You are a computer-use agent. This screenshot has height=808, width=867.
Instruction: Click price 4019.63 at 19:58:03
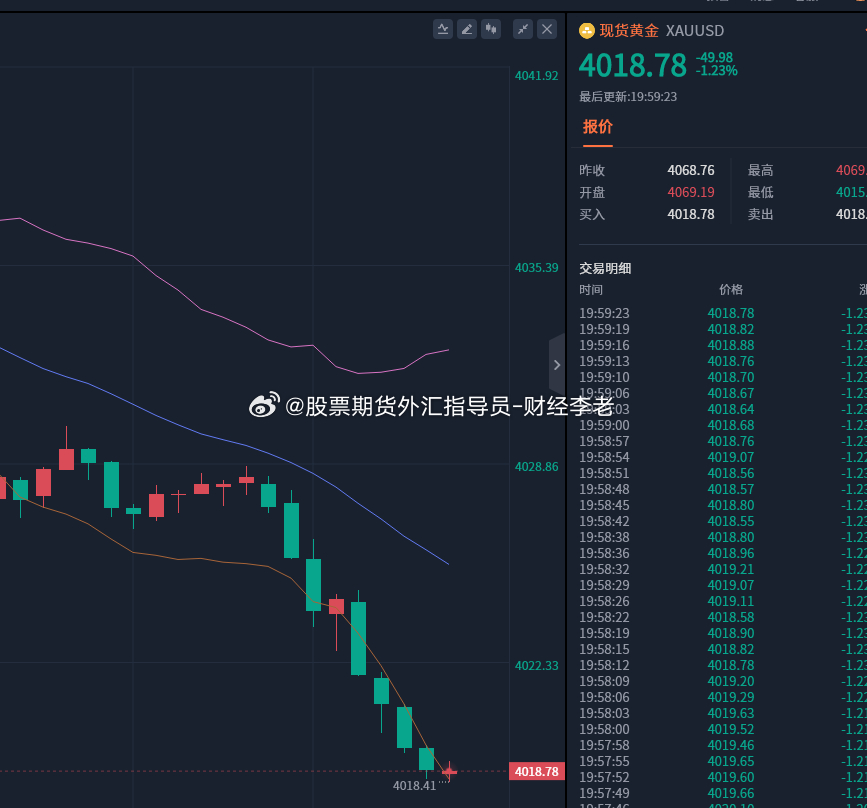click(731, 714)
